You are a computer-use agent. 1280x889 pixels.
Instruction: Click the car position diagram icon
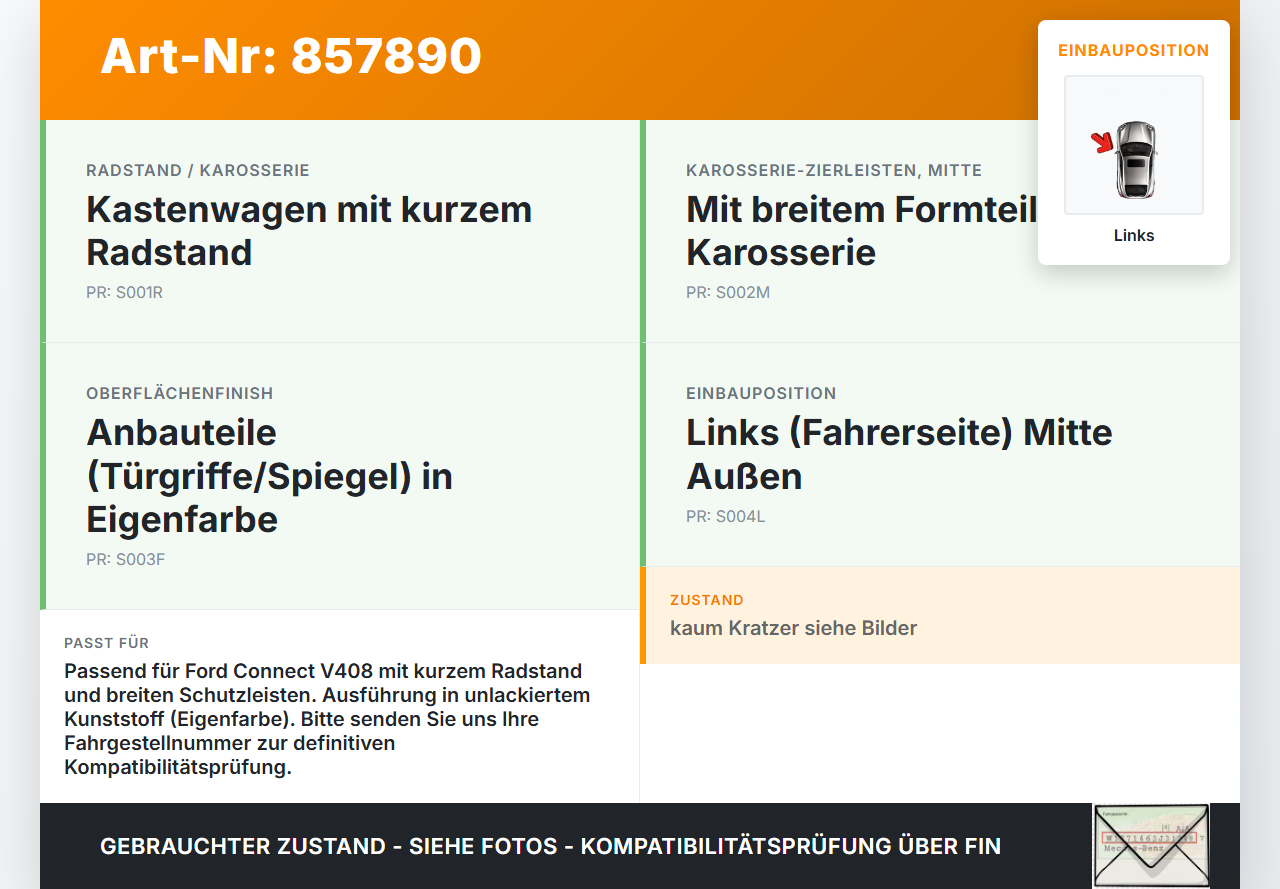coord(1134,145)
